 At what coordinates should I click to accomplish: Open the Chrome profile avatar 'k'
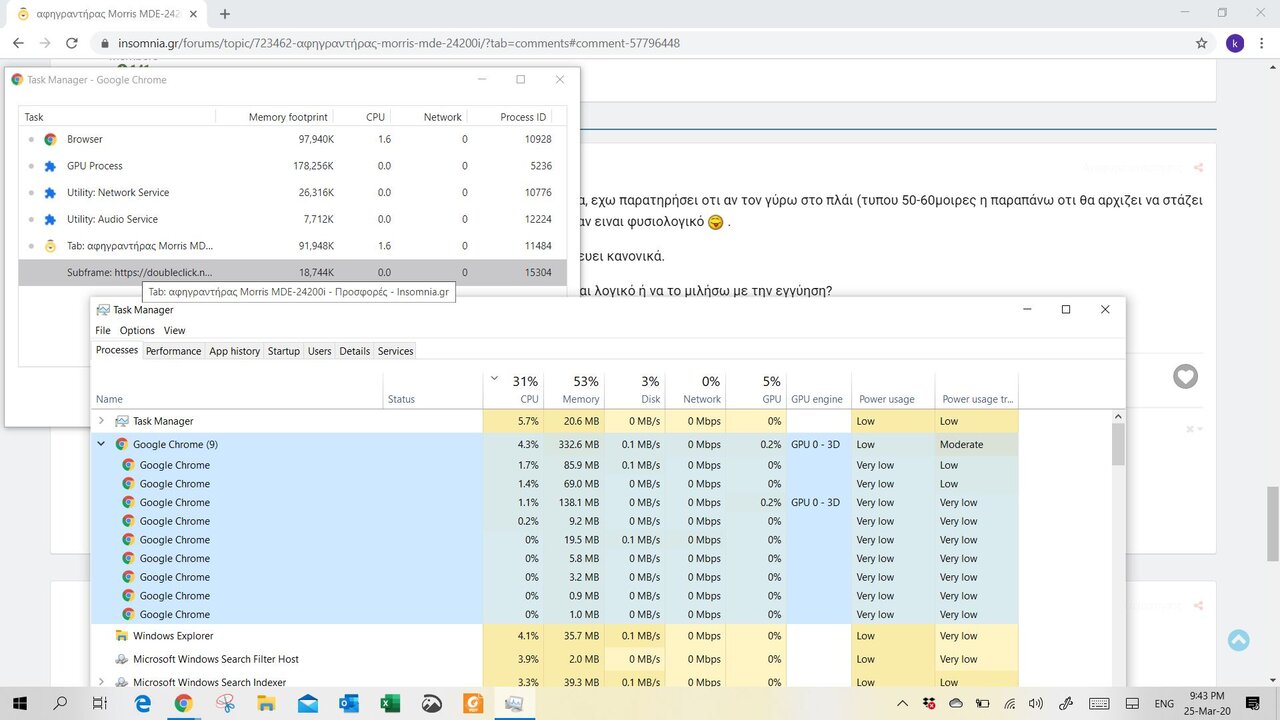(x=1235, y=43)
